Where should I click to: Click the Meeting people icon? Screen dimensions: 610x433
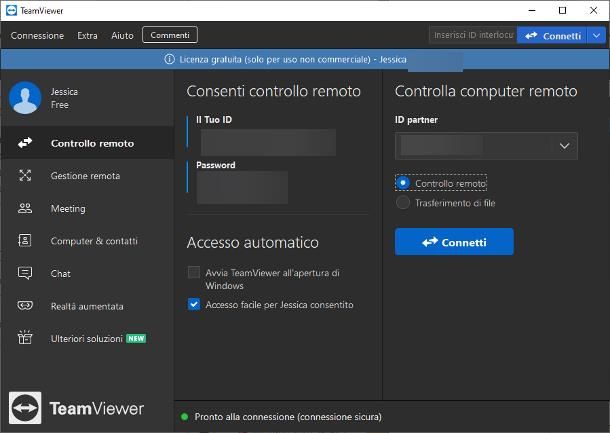click(25, 208)
